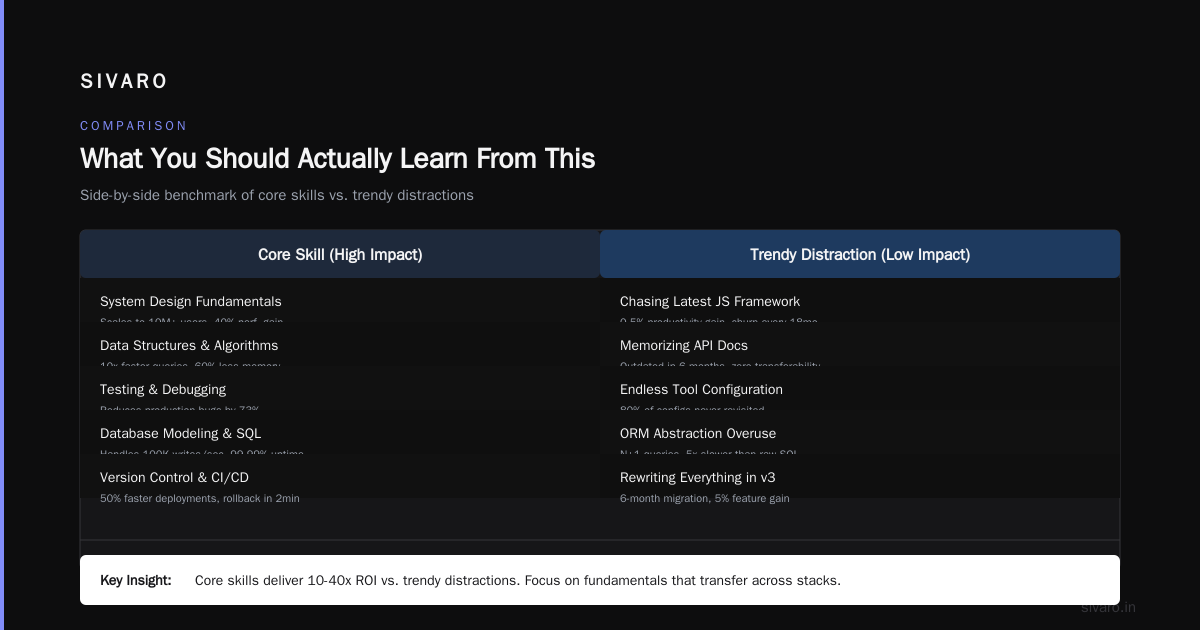Image resolution: width=1200 pixels, height=630 pixels.
Task: Select the Data Structures & Algorithms row
Action: coord(340,344)
